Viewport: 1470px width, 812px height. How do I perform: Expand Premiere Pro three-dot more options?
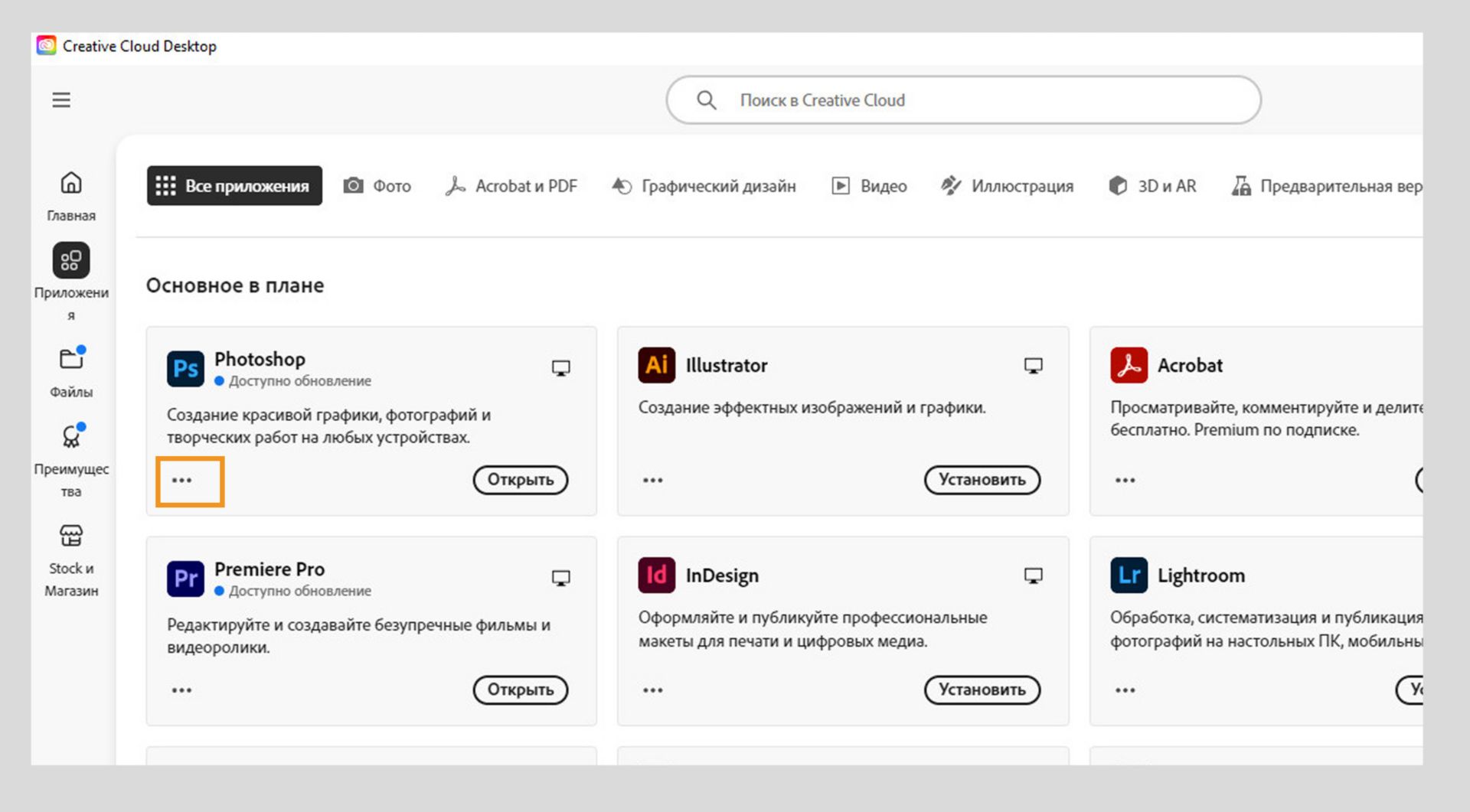click(x=181, y=690)
